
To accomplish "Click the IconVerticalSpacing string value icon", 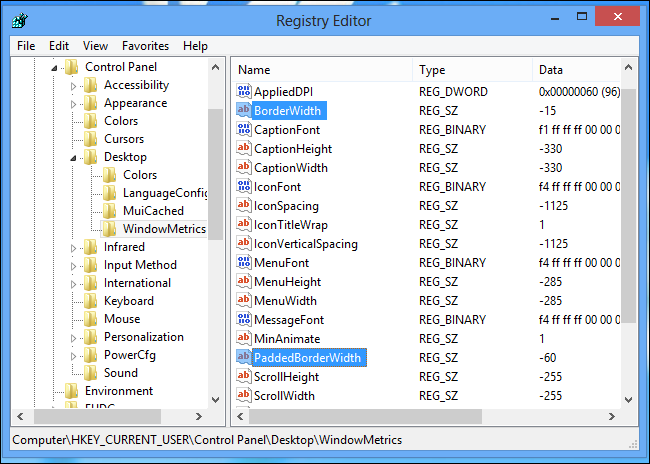I will [244, 243].
